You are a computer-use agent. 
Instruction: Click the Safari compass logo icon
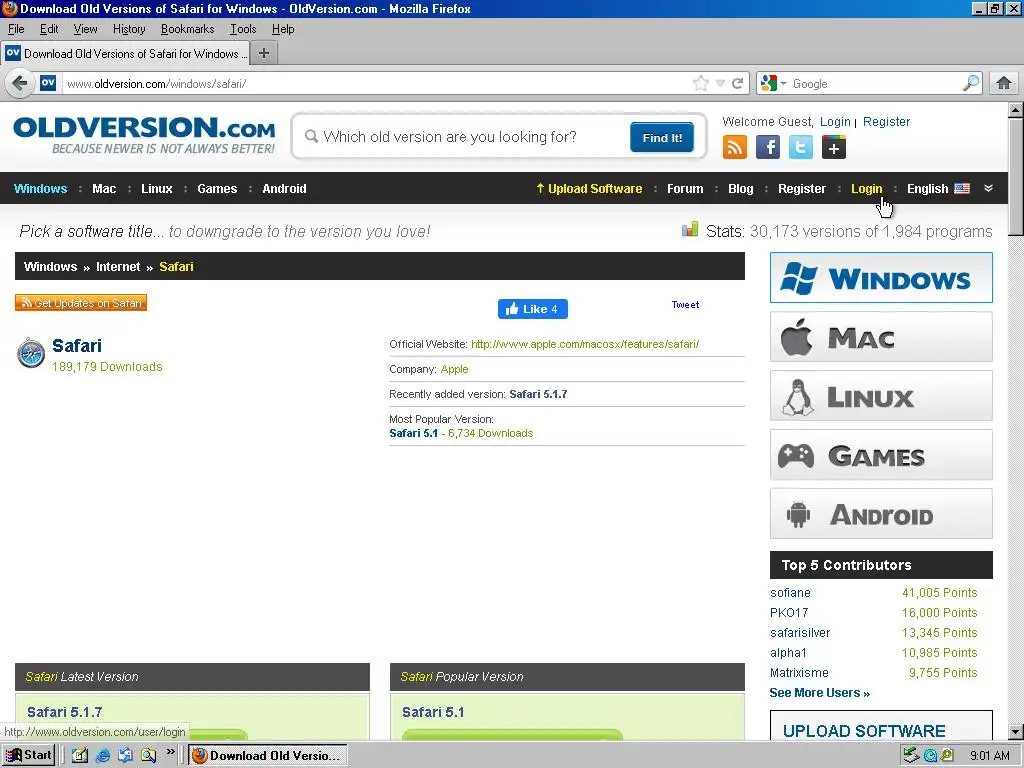click(31, 353)
